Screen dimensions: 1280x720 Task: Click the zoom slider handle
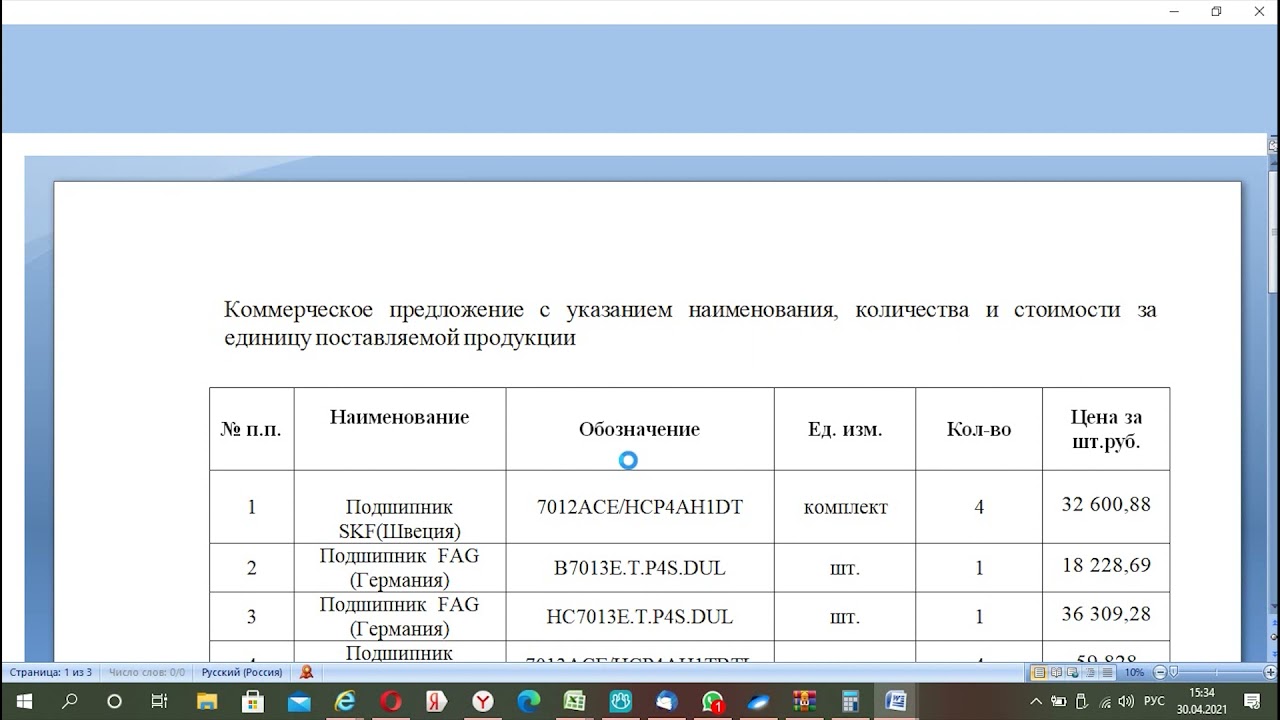pos(1173,672)
